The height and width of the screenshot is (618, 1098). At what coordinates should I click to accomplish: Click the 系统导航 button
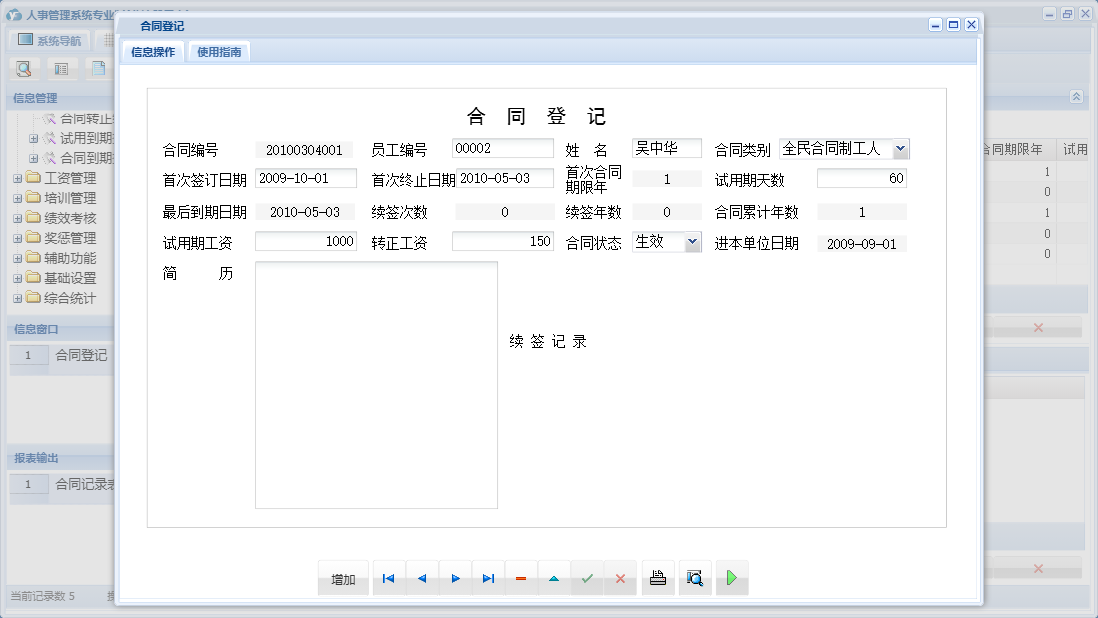pyautogui.click(x=47, y=39)
